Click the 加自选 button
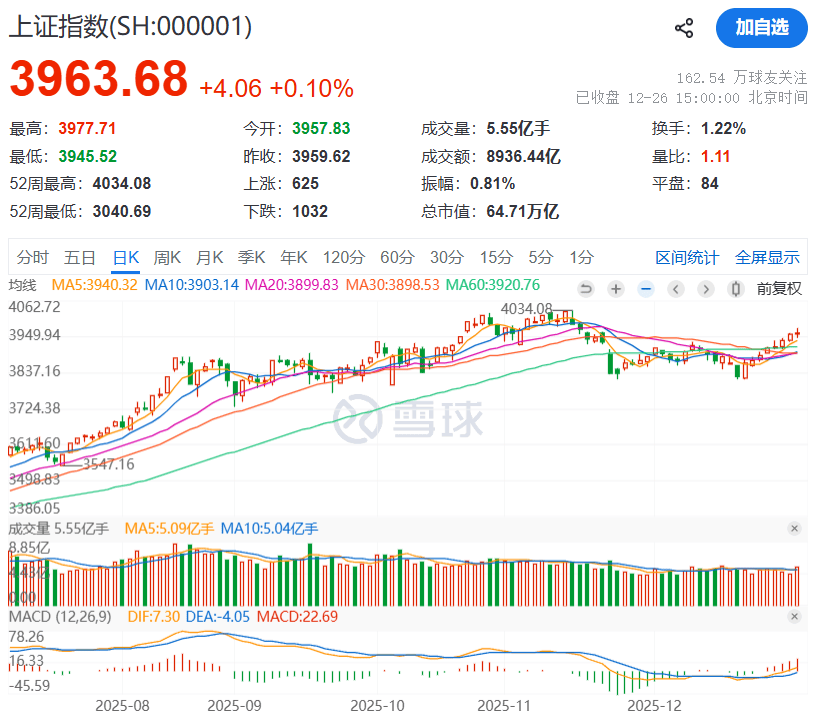 point(761,28)
